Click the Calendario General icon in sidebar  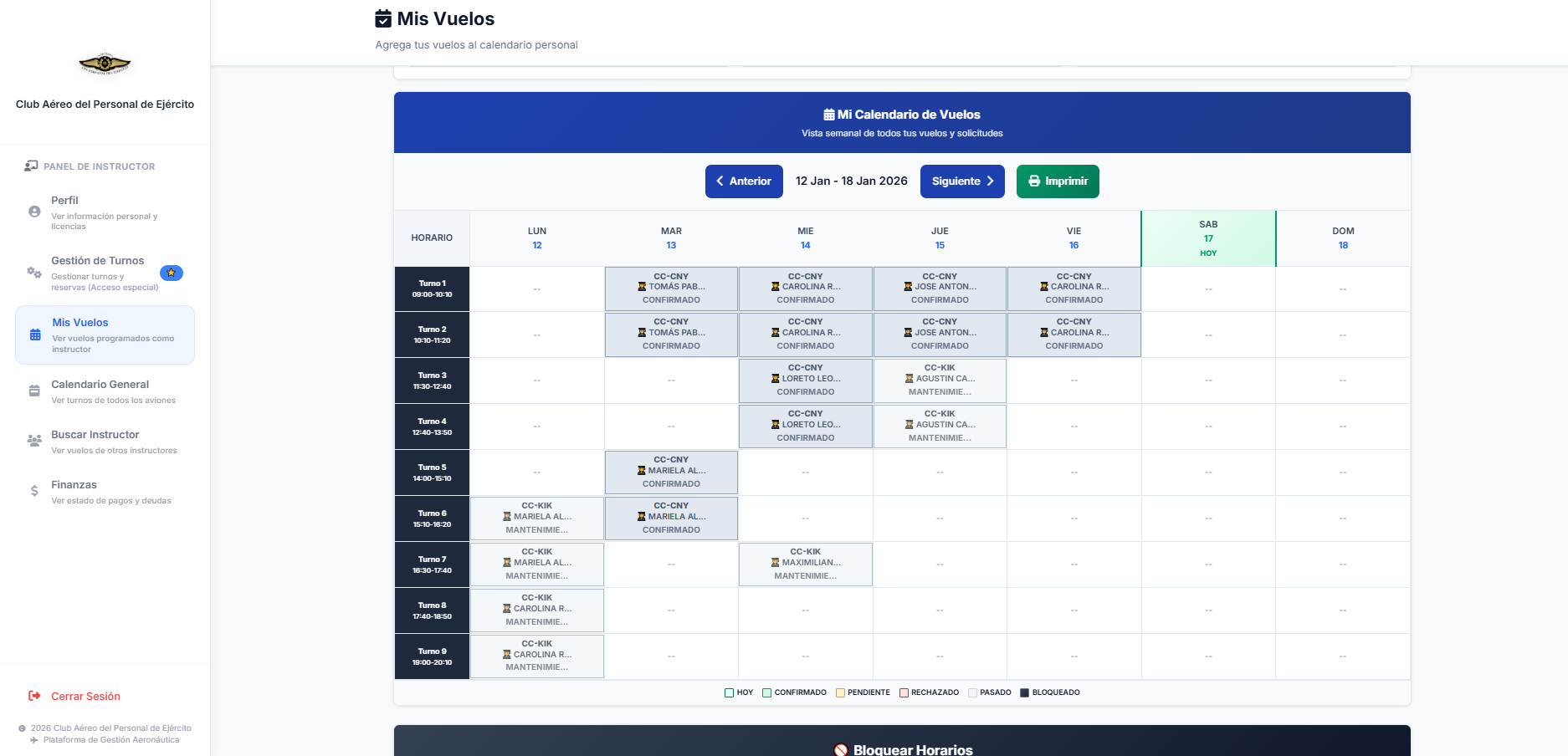point(33,390)
